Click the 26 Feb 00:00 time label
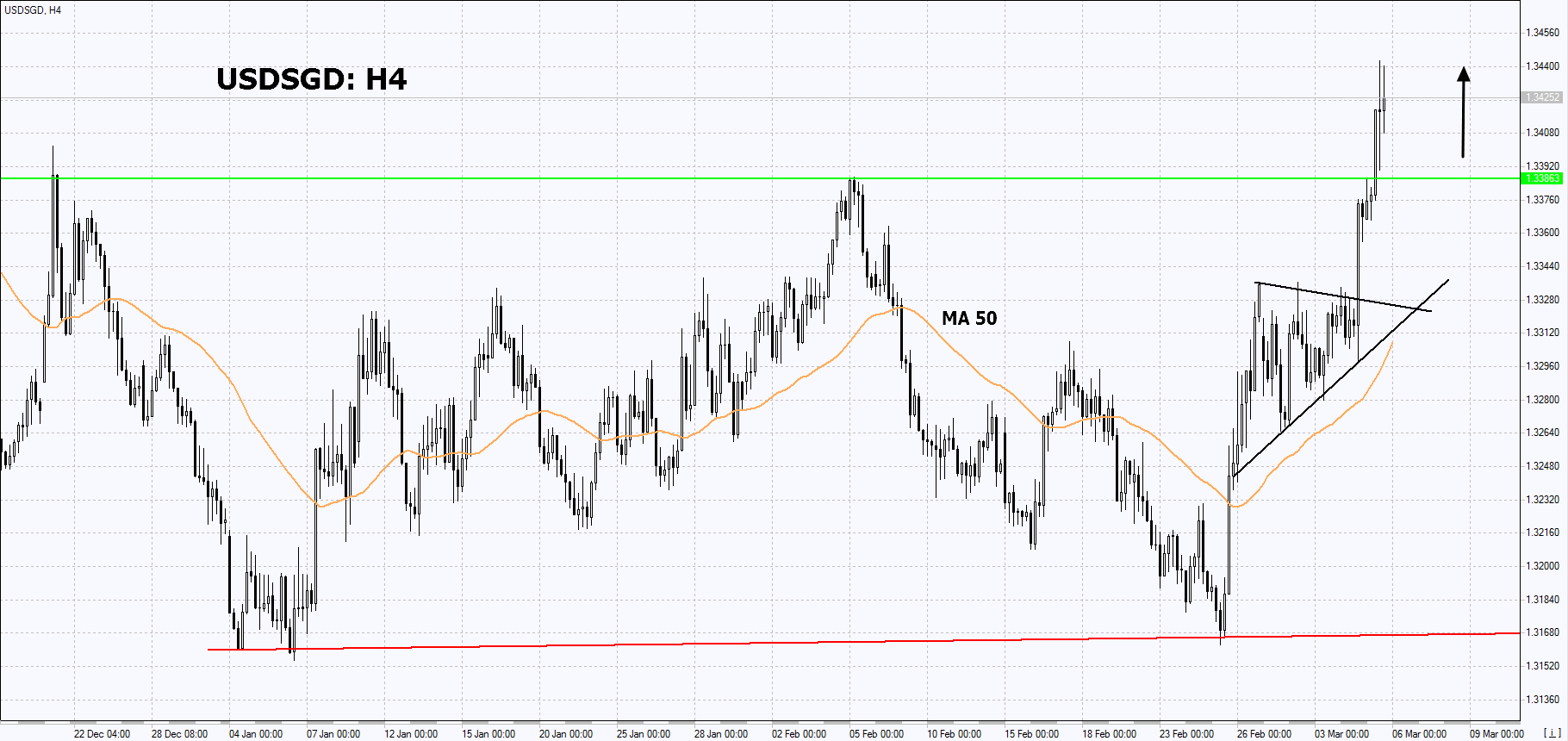This screenshot has height=741, width=1568. coord(1264,734)
